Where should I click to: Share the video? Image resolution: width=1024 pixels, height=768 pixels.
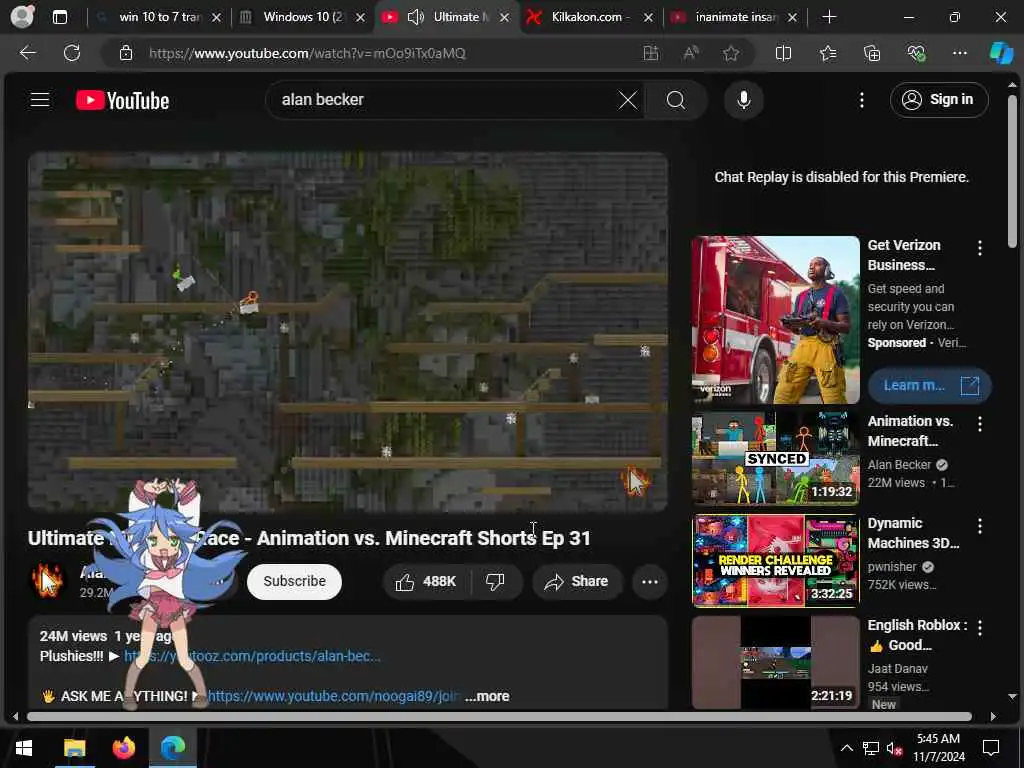577,581
